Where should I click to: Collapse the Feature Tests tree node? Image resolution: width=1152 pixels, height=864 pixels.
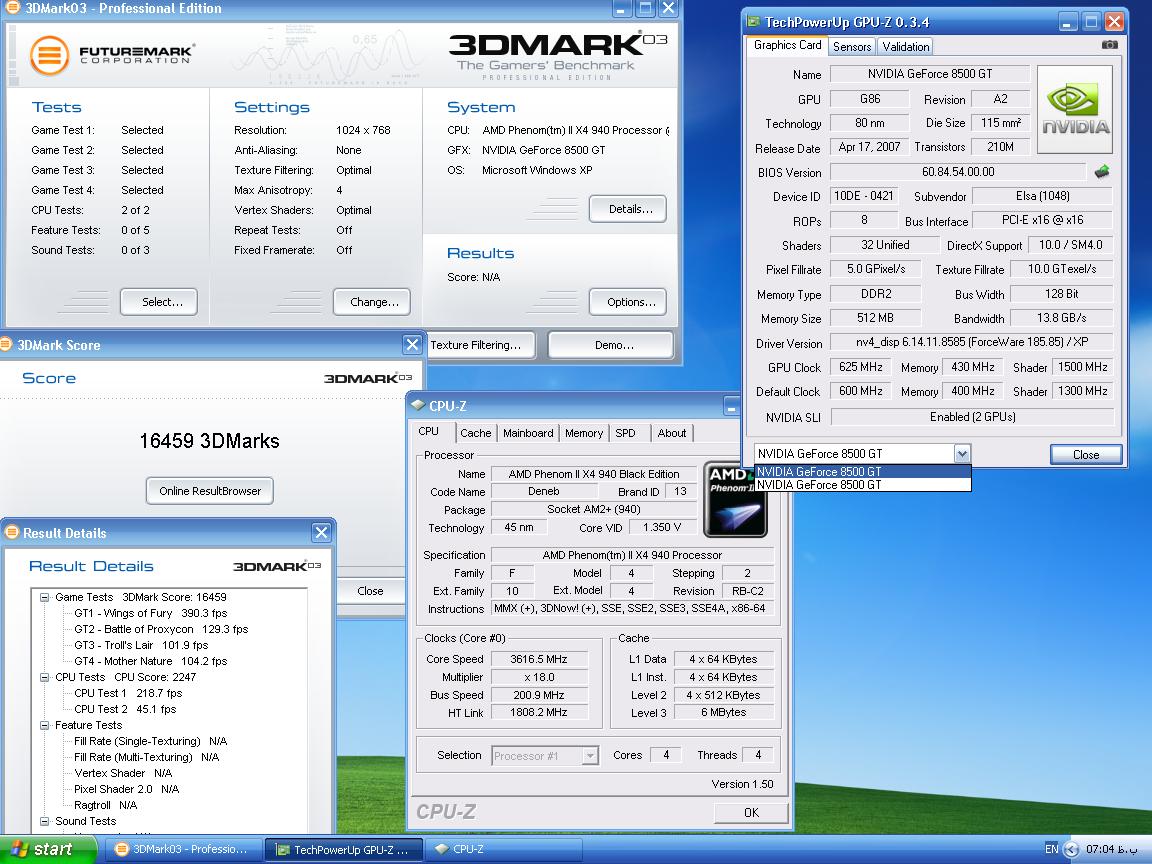[x=45, y=725]
